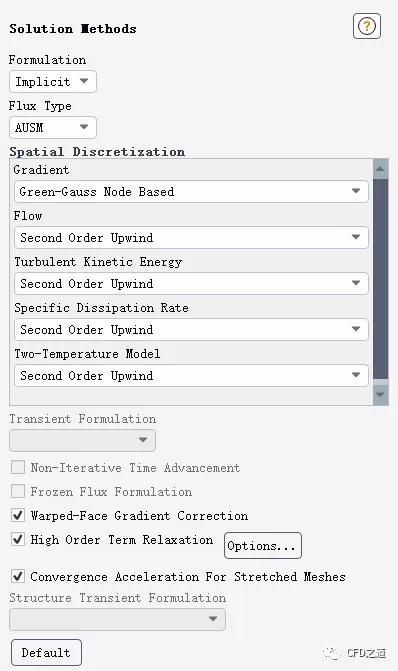
Task: Expand the Flow Second Order Upwind dropdown
Action: coord(191,238)
